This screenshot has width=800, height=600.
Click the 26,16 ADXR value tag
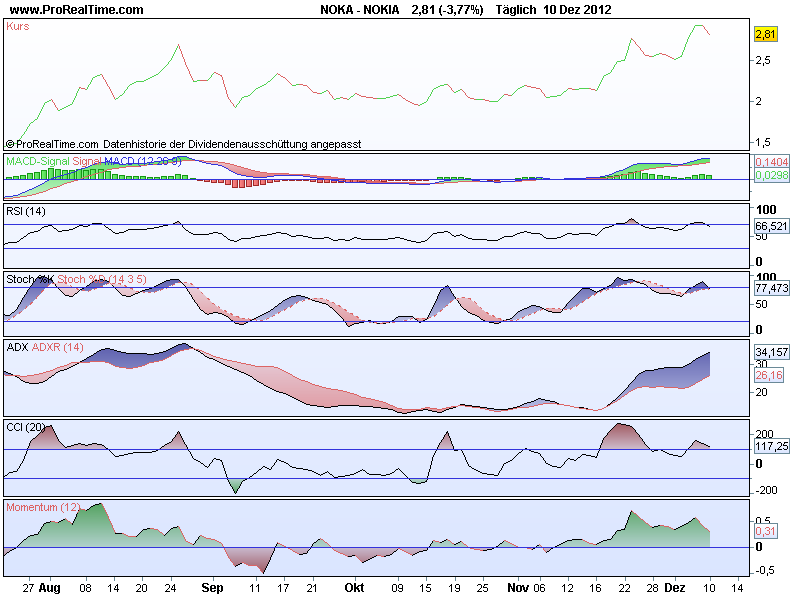pyautogui.click(x=769, y=376)
